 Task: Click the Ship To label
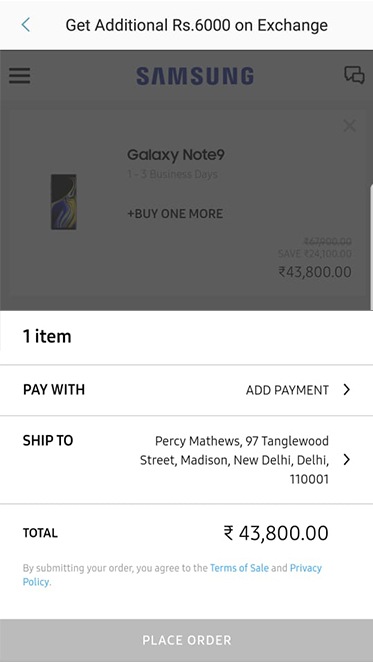pos(48,441)
